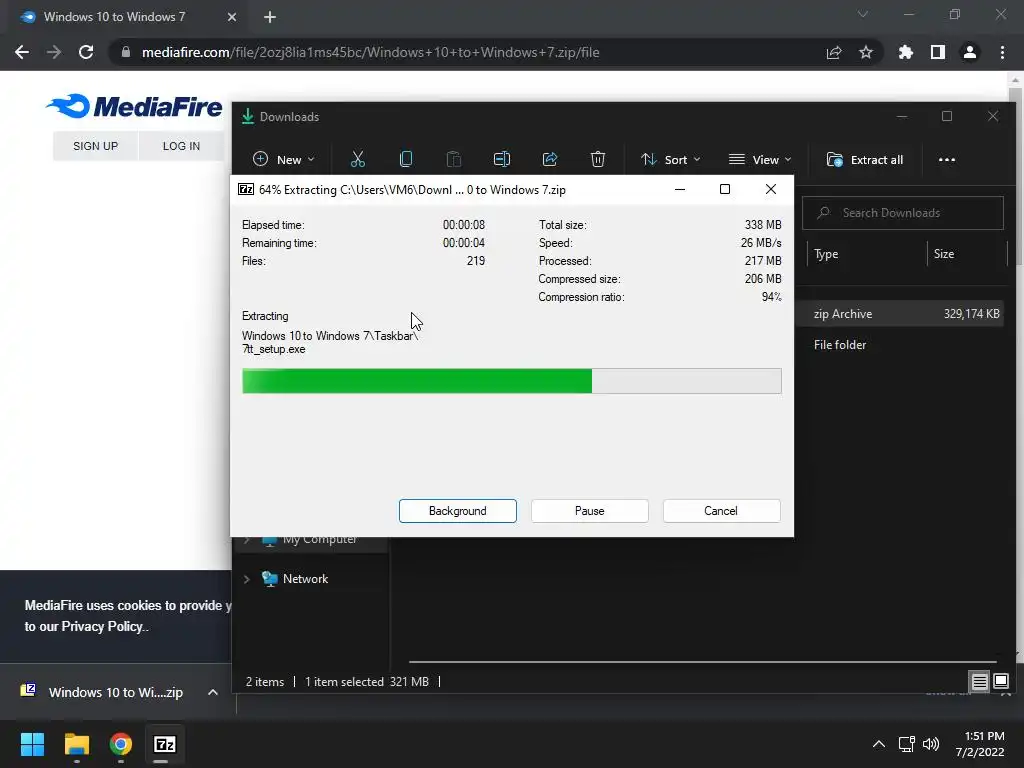Click the Rename icon in Downloads toolbar
Screen dimensions: 1024x768
(x=502, y=159)
